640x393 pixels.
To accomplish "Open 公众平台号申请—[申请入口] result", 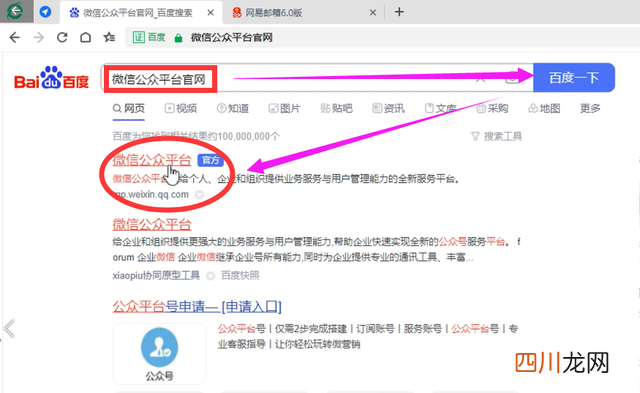I will click(x=197, y=306).
